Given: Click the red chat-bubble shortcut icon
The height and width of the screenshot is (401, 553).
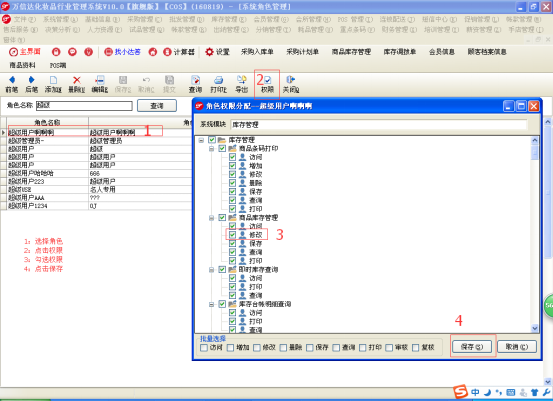Looking at the screenshot, I should 72,52.
